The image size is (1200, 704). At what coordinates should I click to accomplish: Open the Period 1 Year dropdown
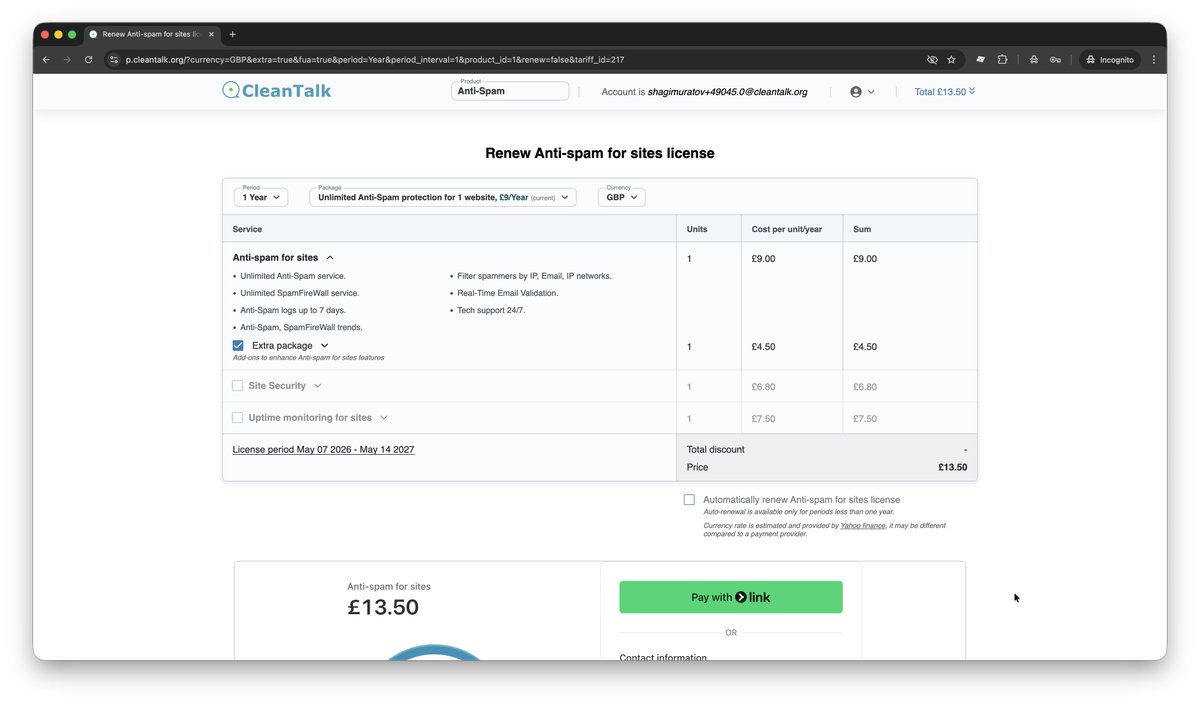(x=261, y=197)
